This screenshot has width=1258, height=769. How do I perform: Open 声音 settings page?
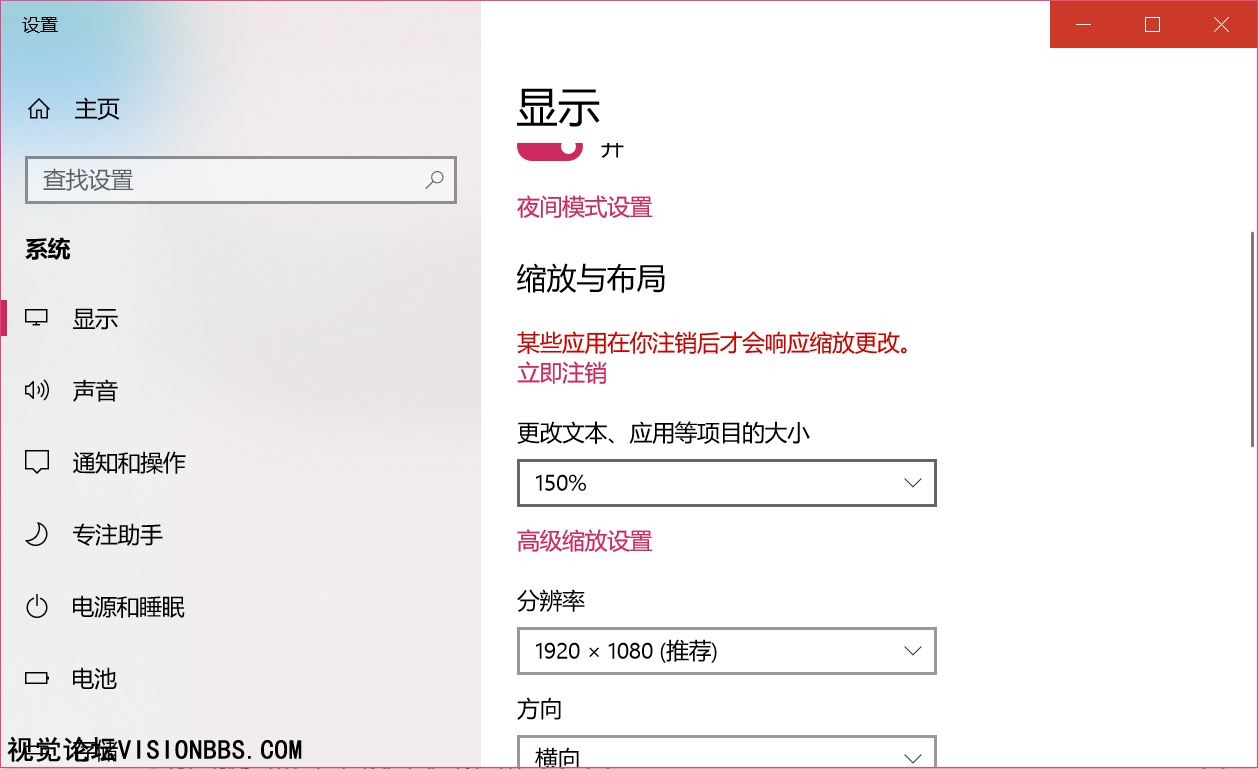(95, 391)
